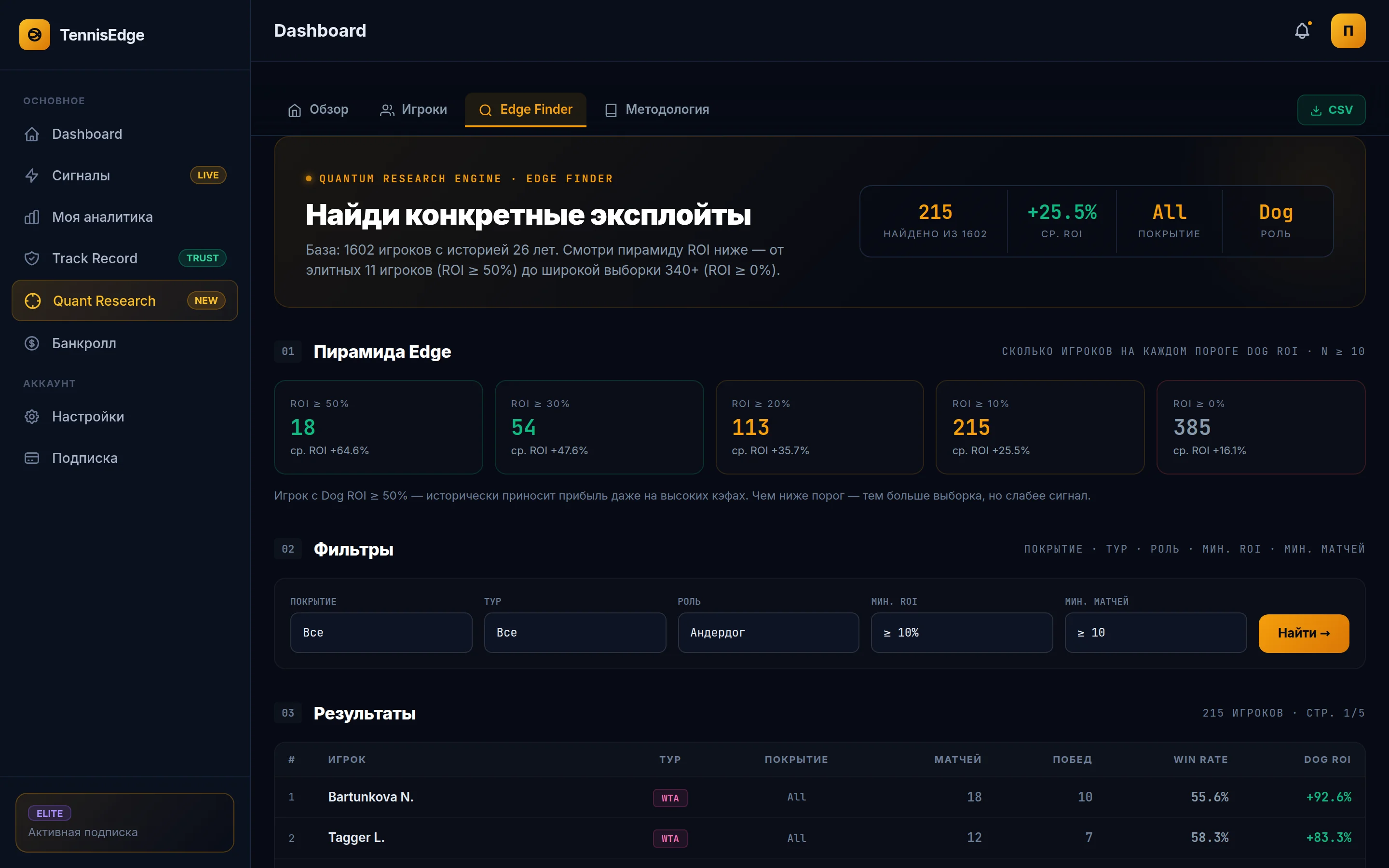Open the Мин. ROI dropdown
Image resolution: width=1389 pixels, height=868 pixels.
point(962,633)
